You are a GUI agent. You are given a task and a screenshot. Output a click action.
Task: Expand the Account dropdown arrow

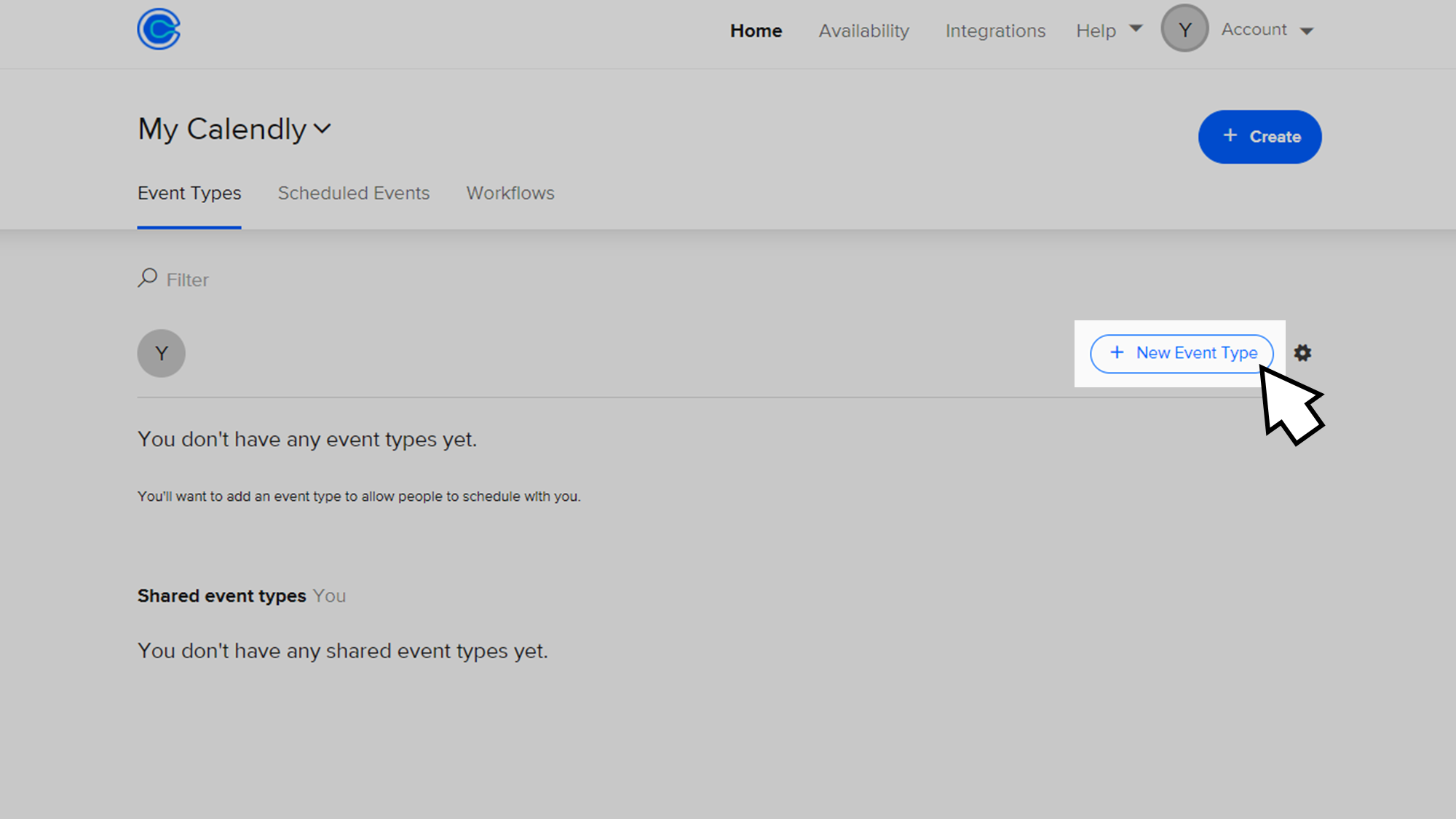tap(1307, 31)
